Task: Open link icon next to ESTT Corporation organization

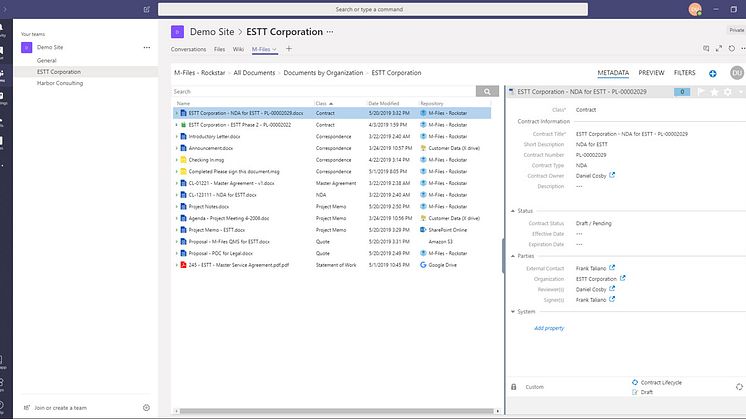Action: [623, 279]
